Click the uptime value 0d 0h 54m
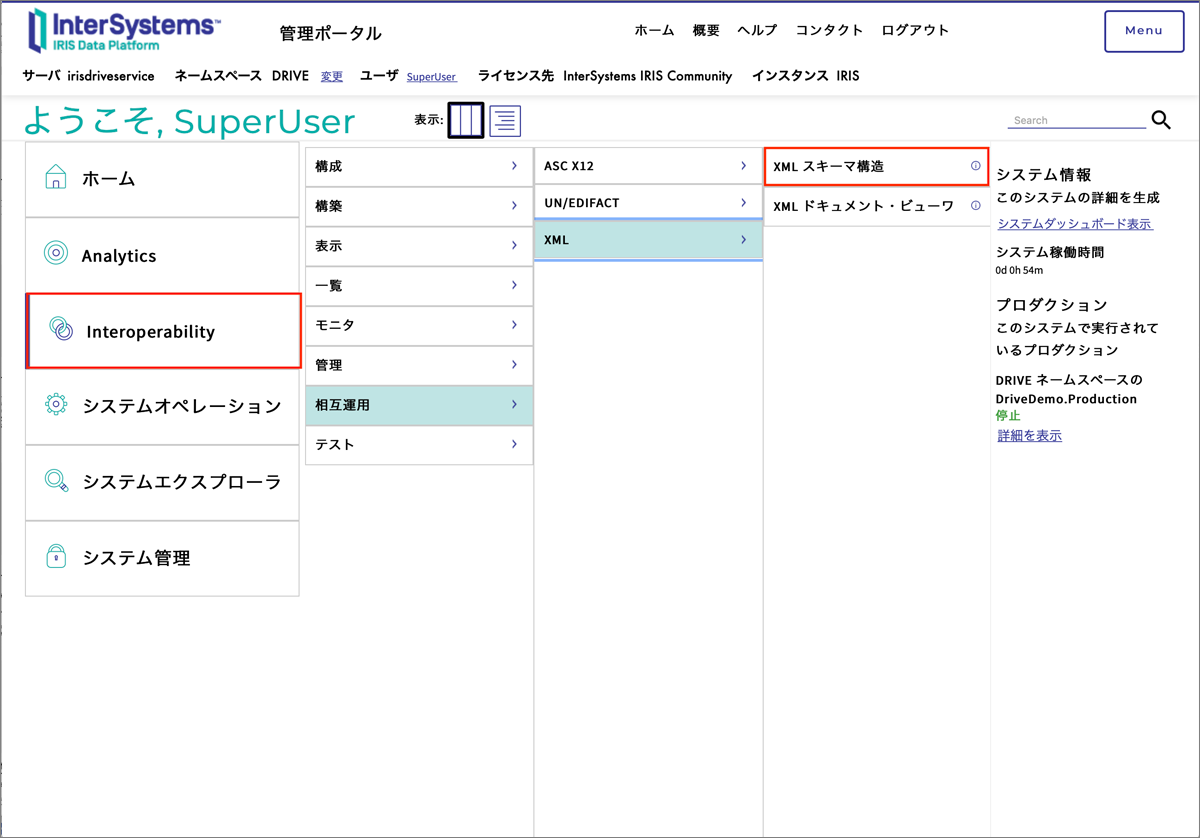Viewport: 1200px width, 838px height. 1019,270
